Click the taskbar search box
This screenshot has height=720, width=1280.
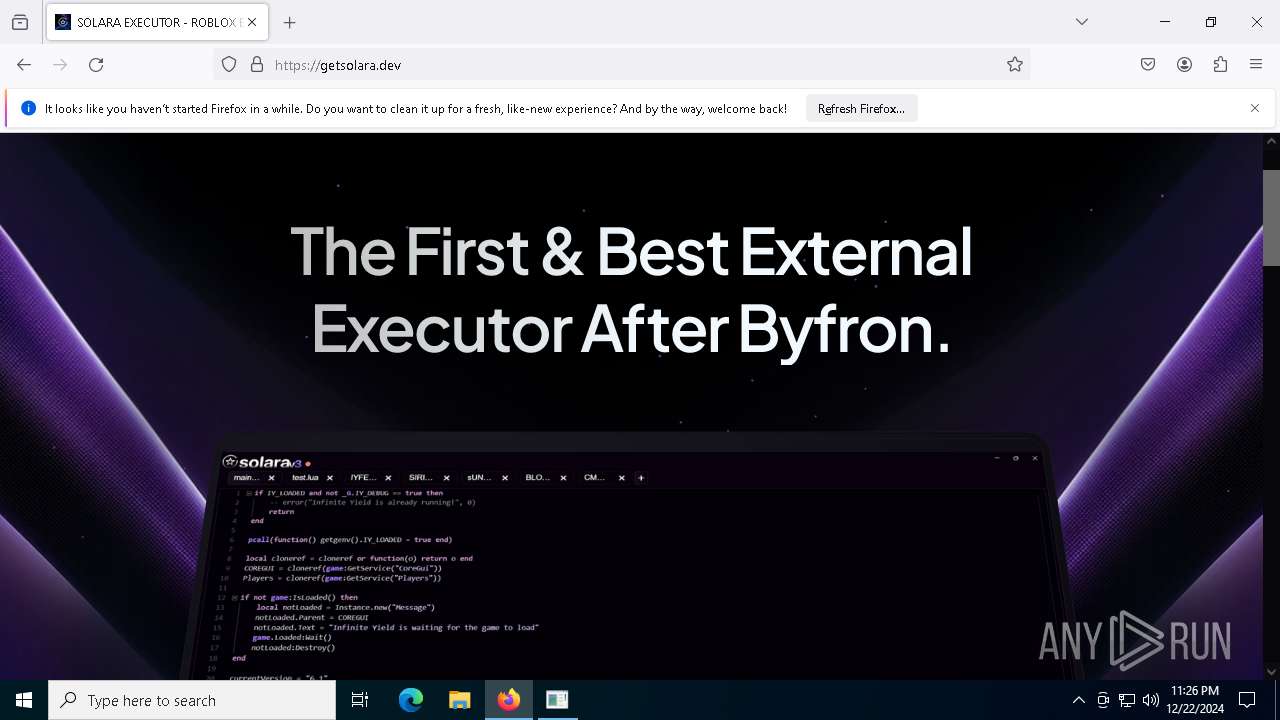[192, 700]
